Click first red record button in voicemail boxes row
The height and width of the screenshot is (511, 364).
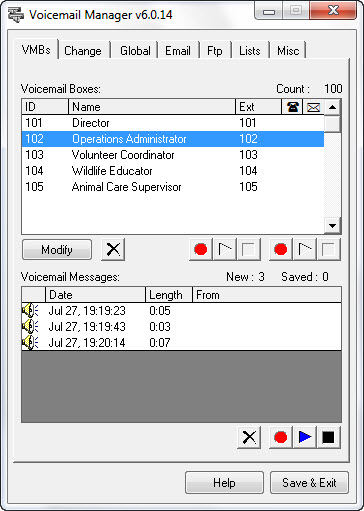[201, 249]
